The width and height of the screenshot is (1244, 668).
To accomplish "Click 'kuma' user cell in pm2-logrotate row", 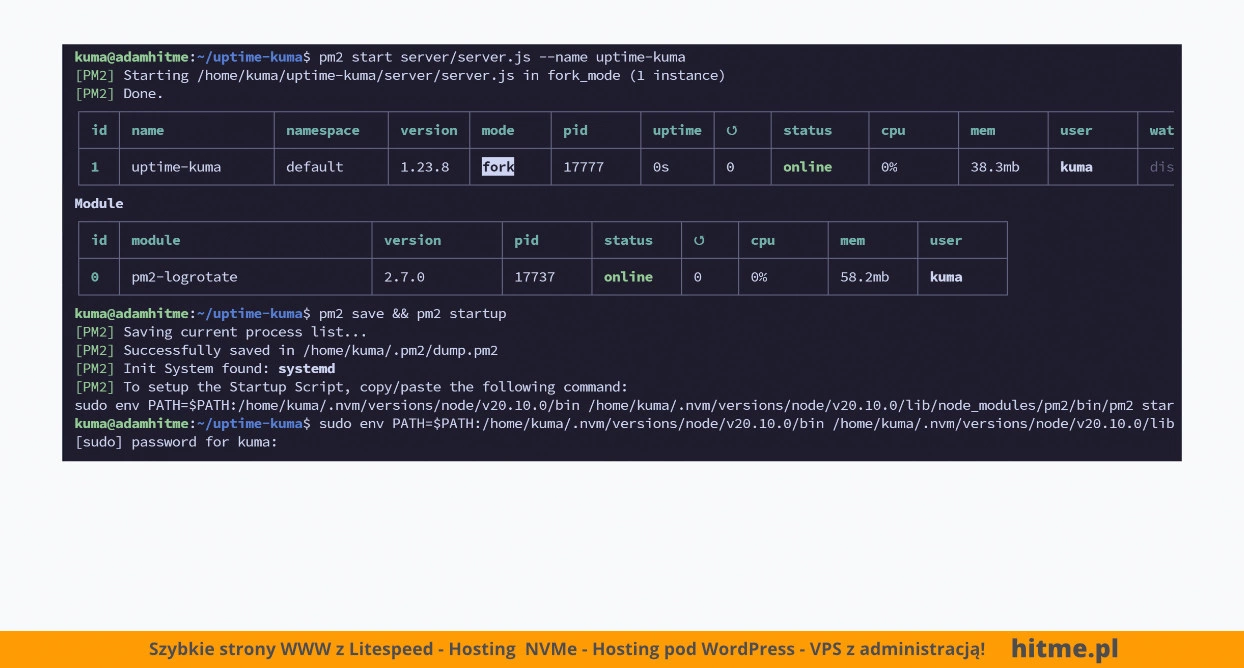I will click(946, 277).
